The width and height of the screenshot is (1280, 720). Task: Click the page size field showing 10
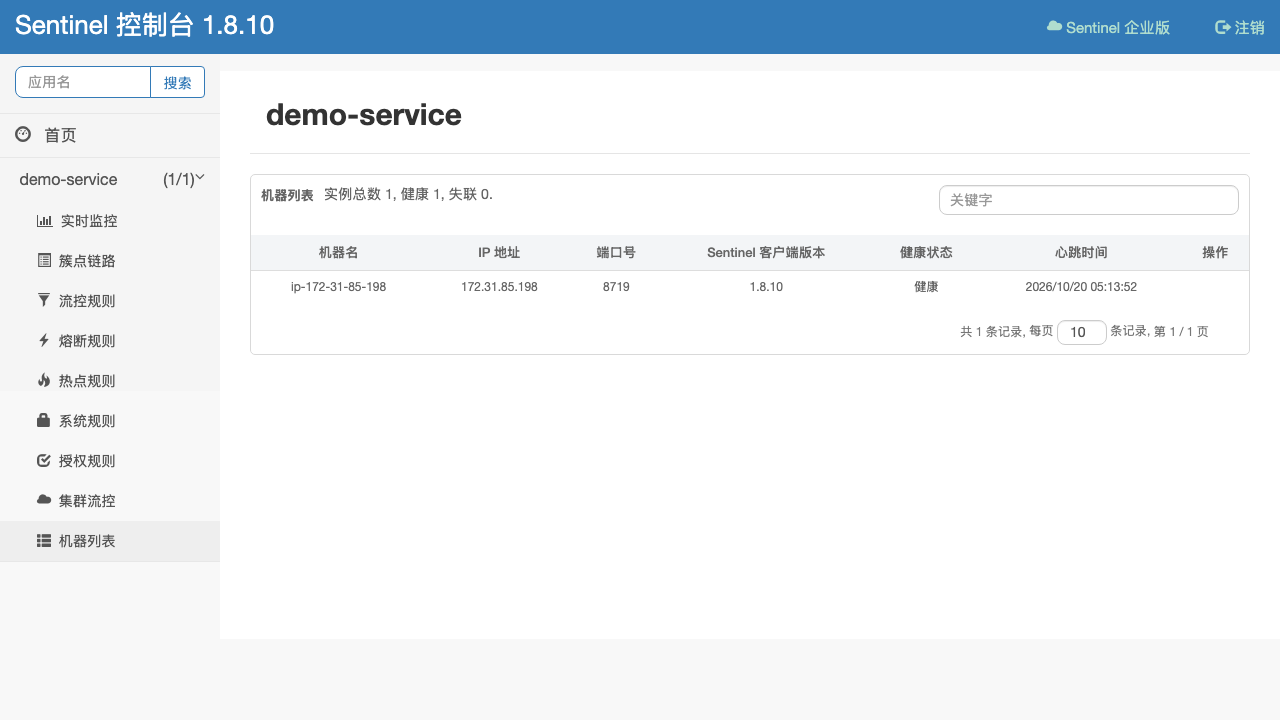[x=1082, y=332]
